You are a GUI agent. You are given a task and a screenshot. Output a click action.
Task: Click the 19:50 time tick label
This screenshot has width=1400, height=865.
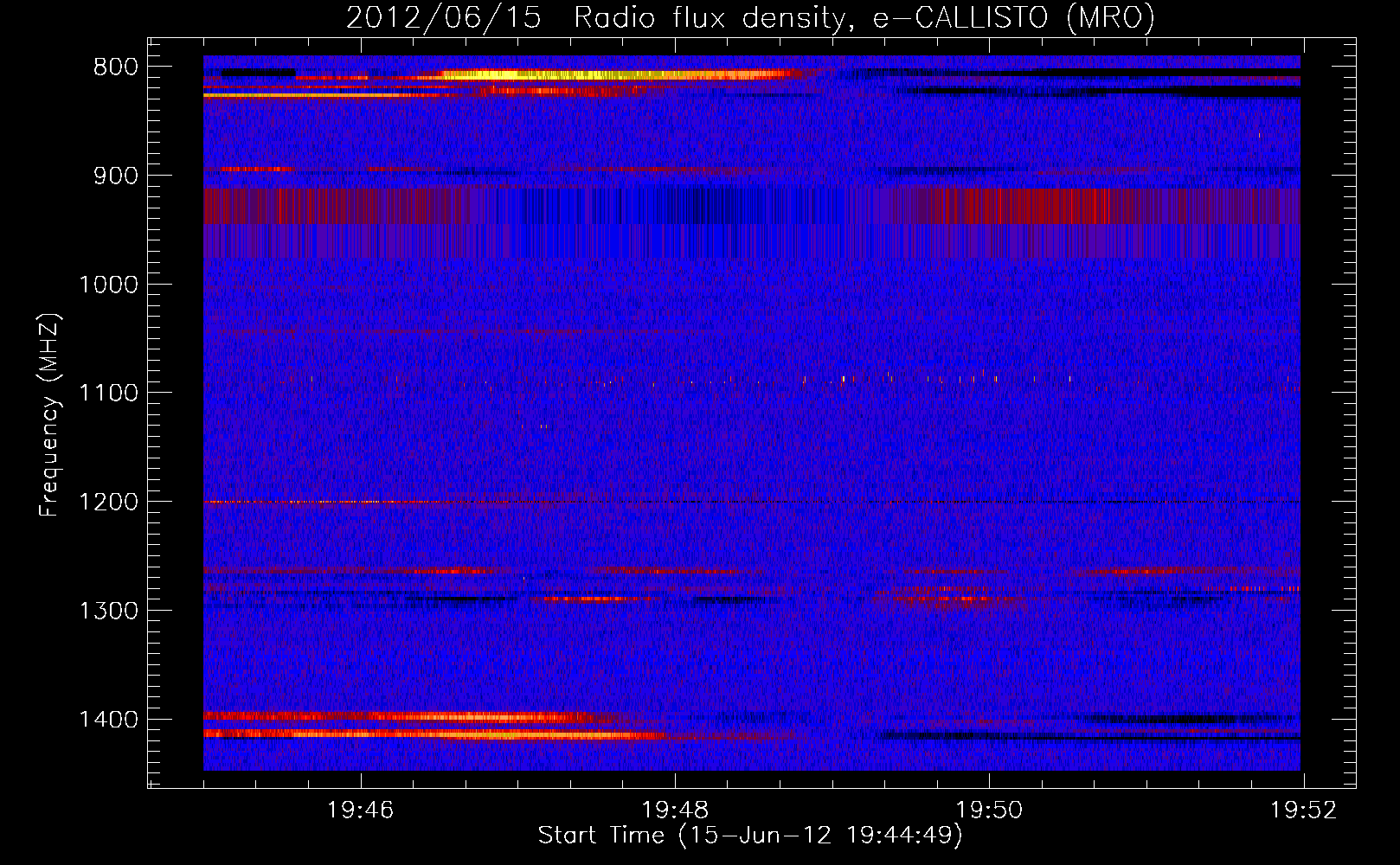coord(989,810)
